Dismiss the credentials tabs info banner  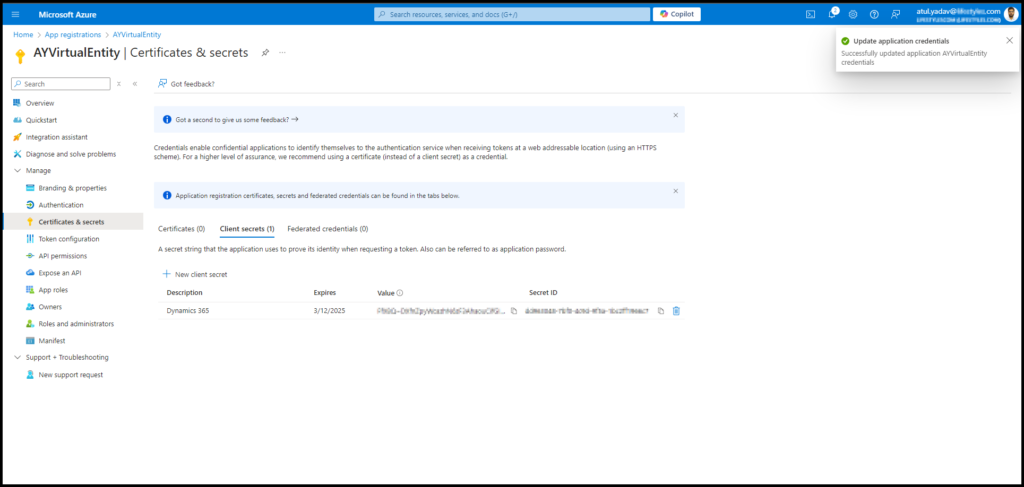(676, 191)
